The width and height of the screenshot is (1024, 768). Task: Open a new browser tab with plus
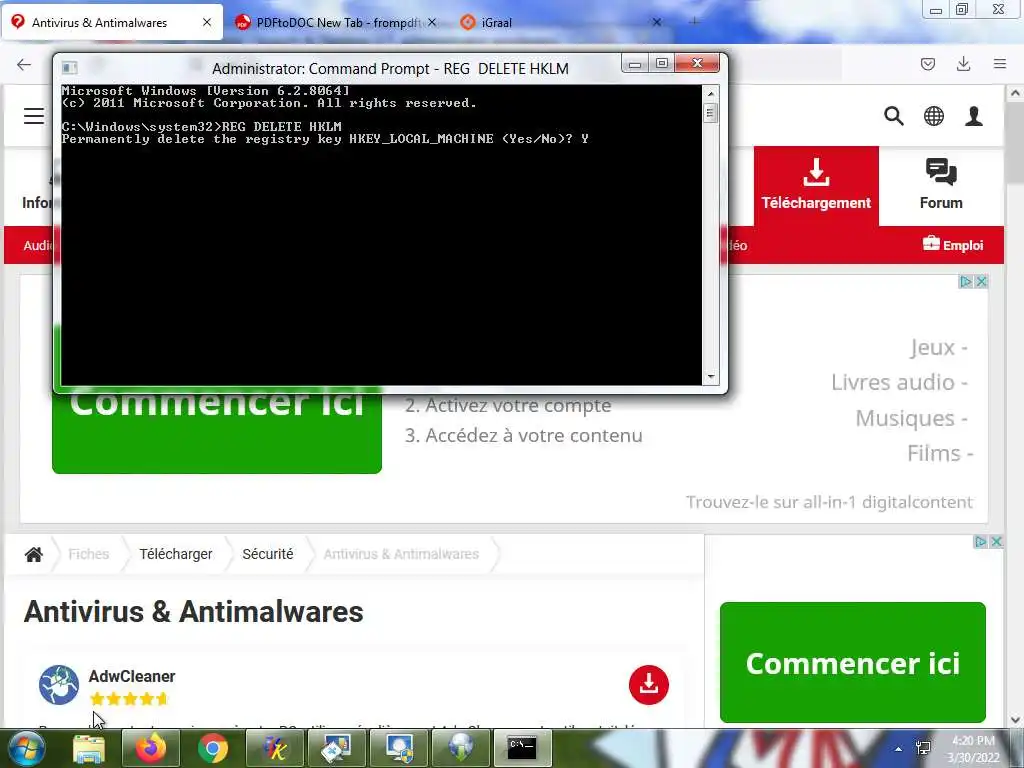click(694, 22)
